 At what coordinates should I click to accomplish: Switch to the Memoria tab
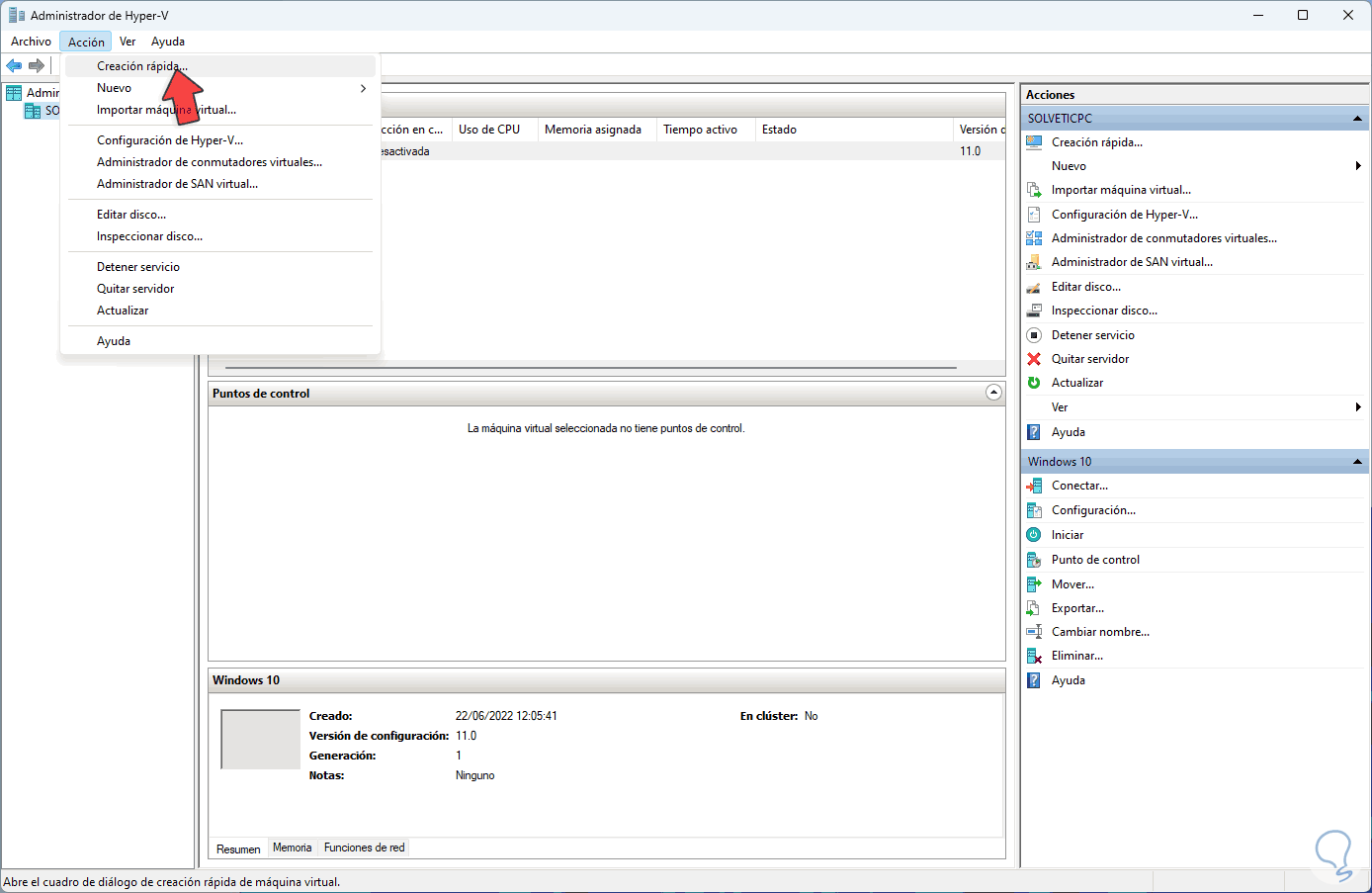(293, 848)
